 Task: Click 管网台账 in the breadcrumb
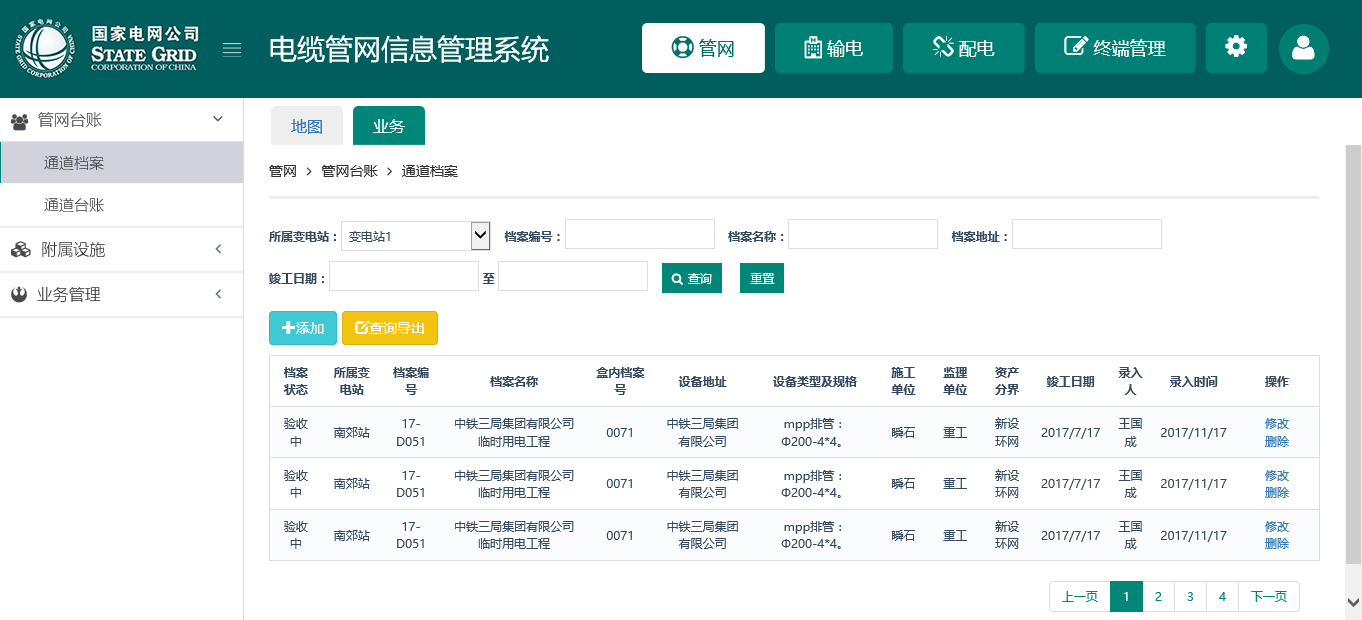click(x=349, y=171)
